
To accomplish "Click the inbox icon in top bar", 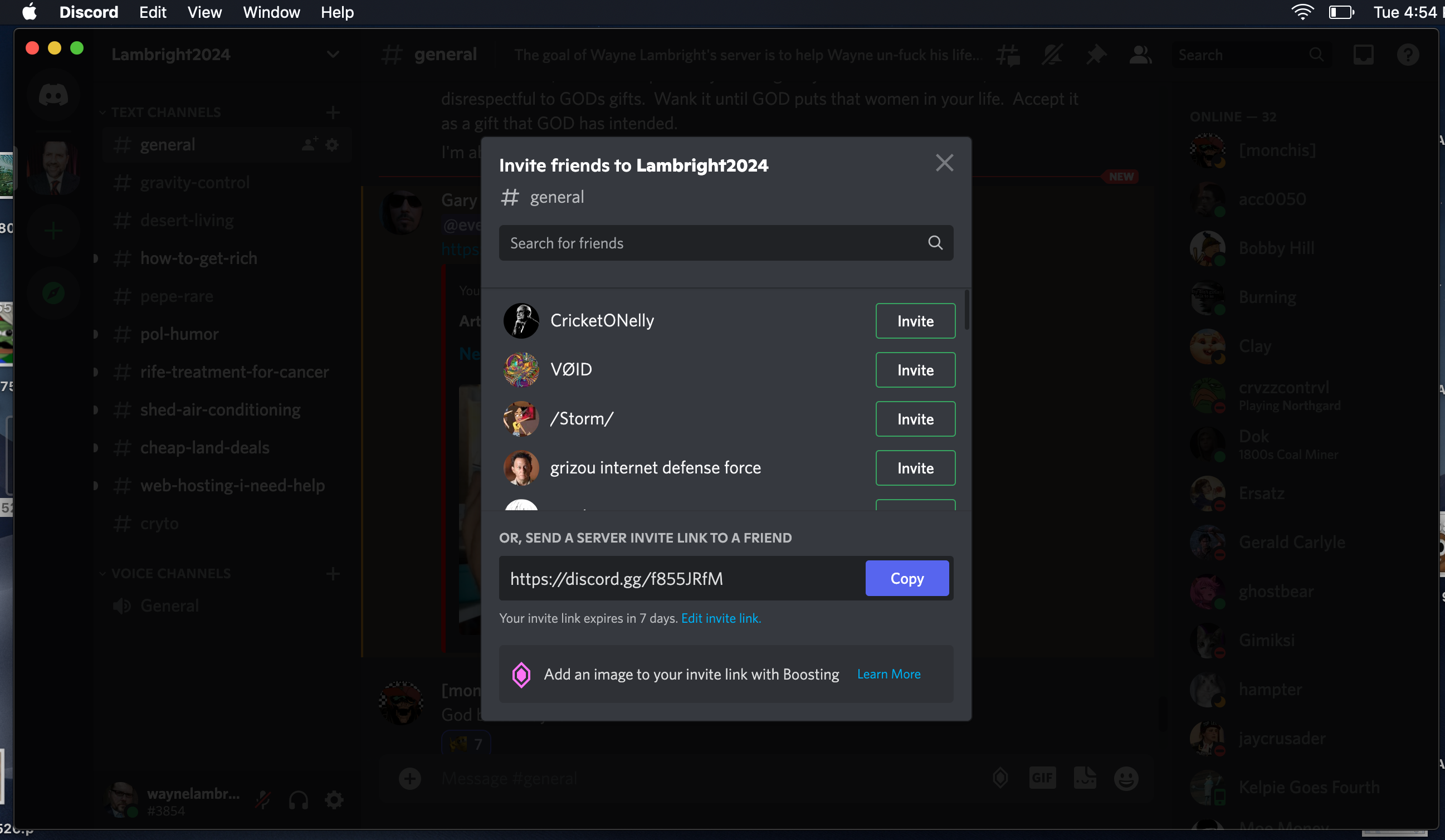I will coord(1363,55).
